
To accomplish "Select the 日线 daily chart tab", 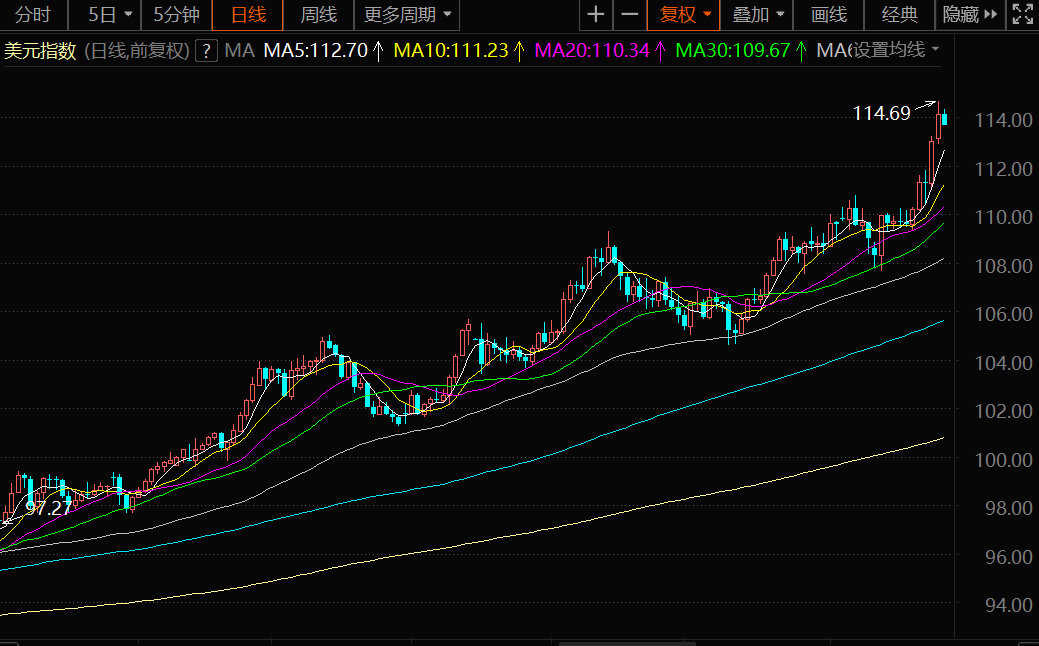I will point(248,15).
